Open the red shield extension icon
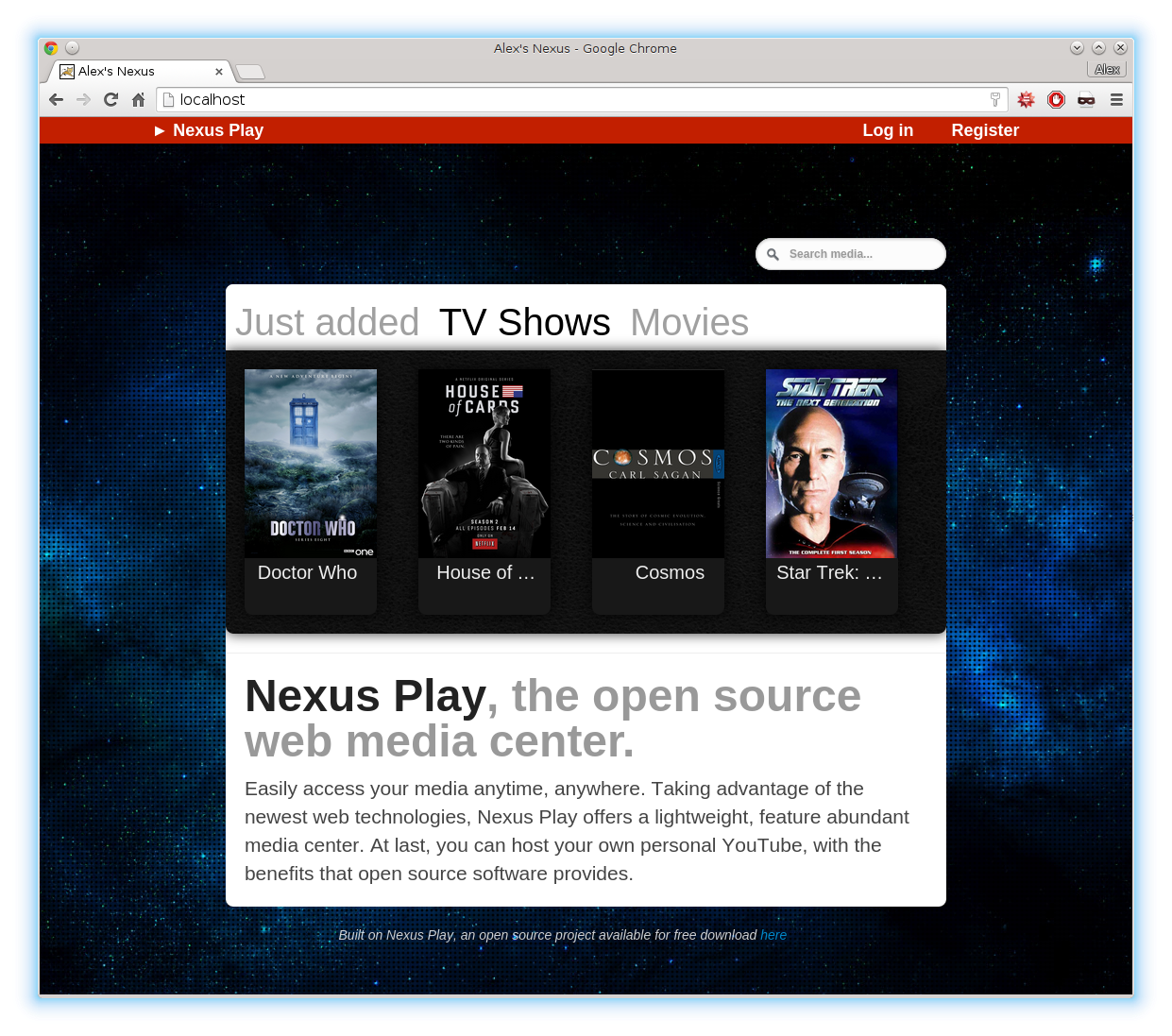This screenshot has width=1172, height=1036. pyautogui.click(x=1056, y=99)
